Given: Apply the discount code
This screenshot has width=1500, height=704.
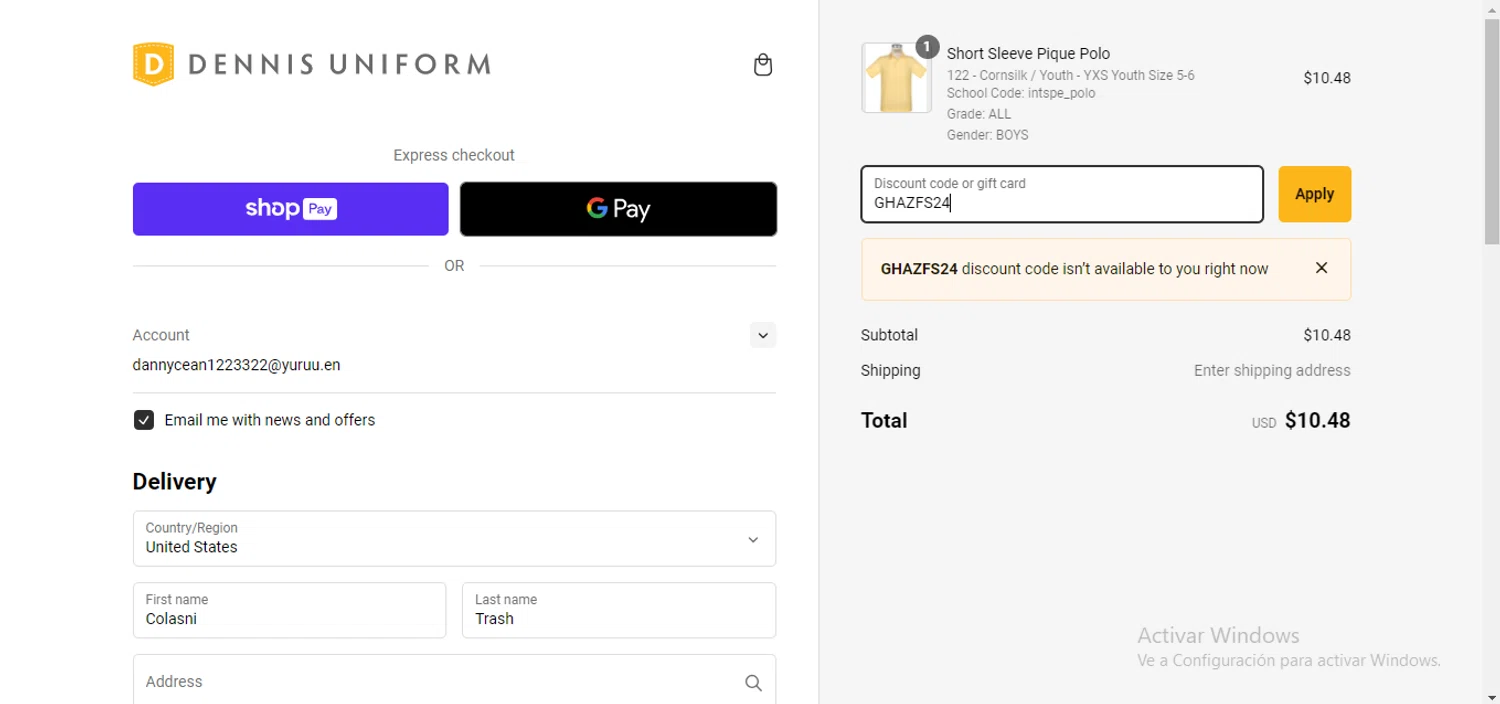Looking at the screenshot, I should pos(1314,194).
